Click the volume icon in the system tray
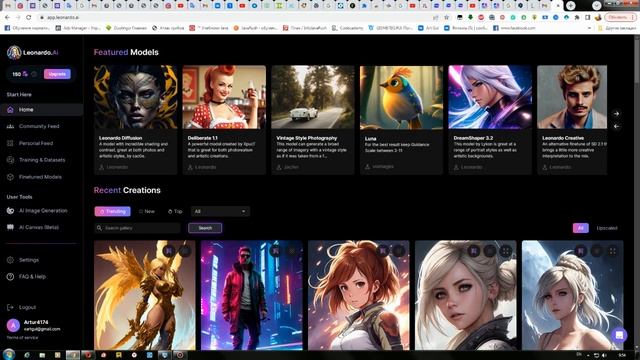Image resolution: width=640 pixels, height=360 pixels. [604, 355]
